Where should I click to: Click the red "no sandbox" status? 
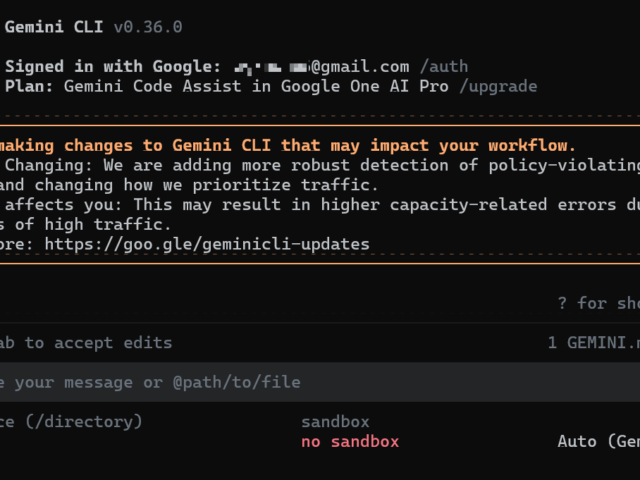tap(350, 441)
